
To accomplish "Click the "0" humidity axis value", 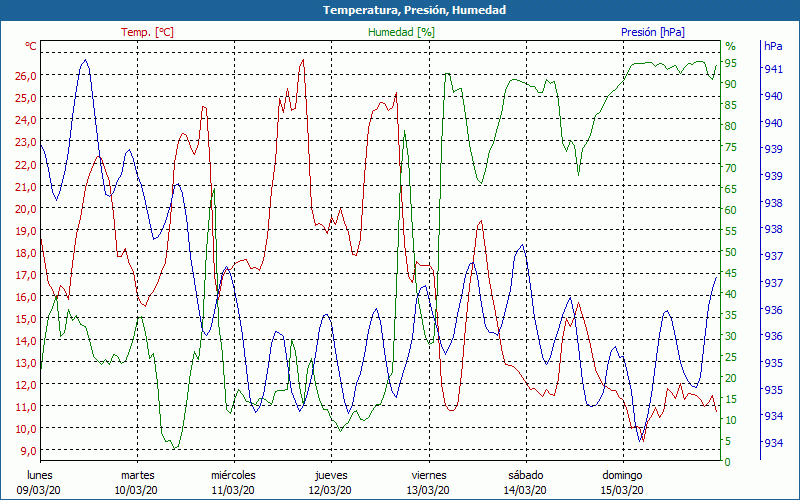I will point(728,462).
